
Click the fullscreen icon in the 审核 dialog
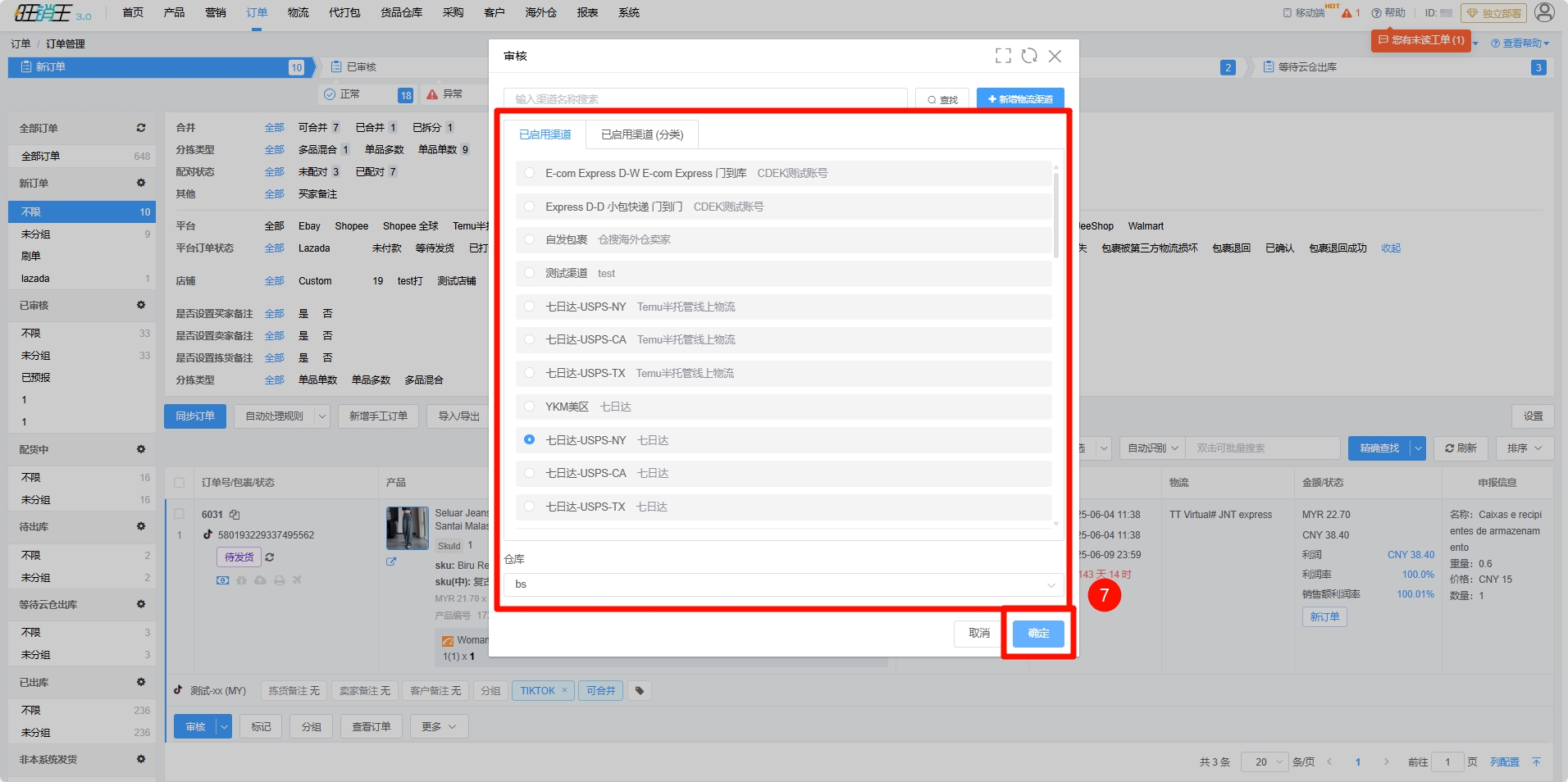click(x=1003, y=56)
